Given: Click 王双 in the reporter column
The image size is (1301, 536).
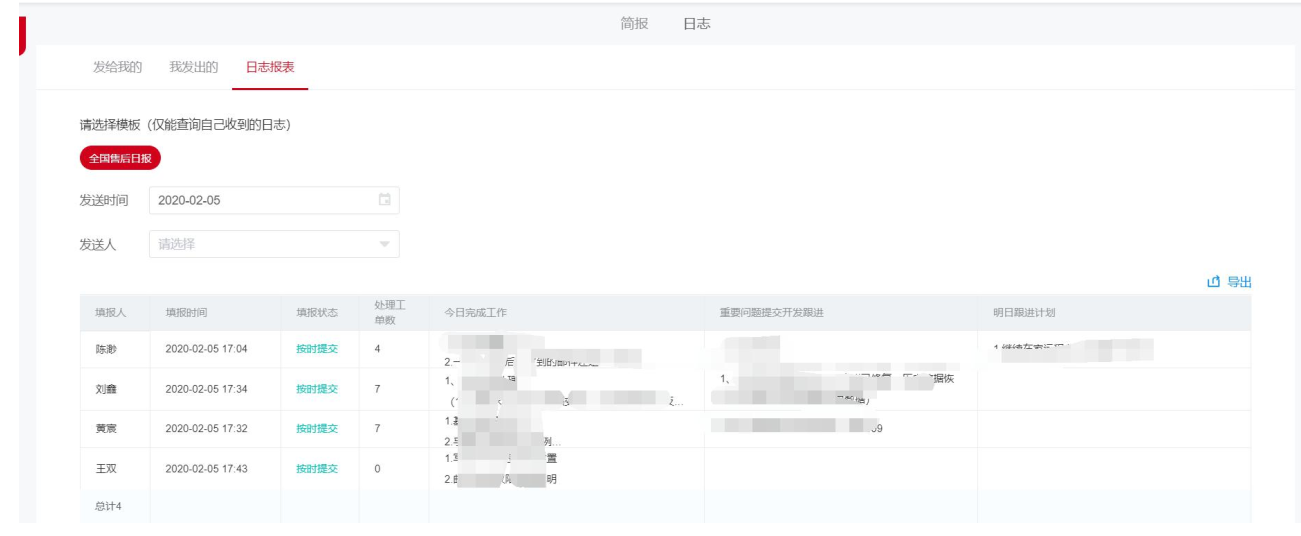Looking at the screenshot, I should point(106,469).
